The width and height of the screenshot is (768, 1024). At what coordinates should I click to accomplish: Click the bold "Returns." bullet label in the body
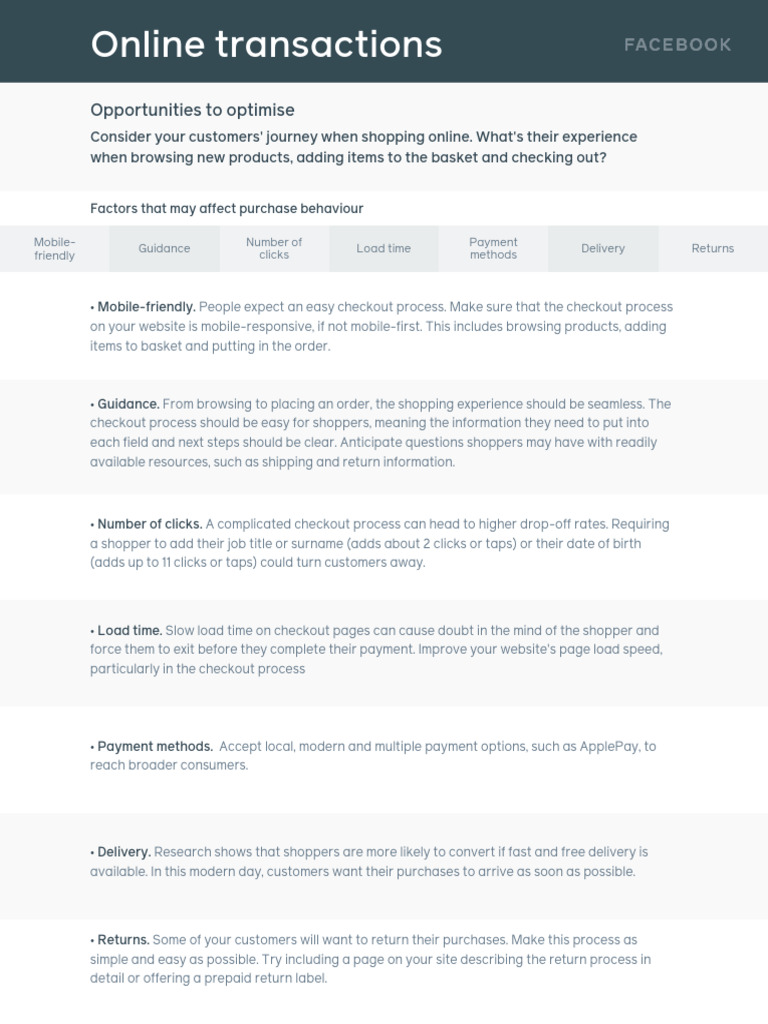pos(123,940)
